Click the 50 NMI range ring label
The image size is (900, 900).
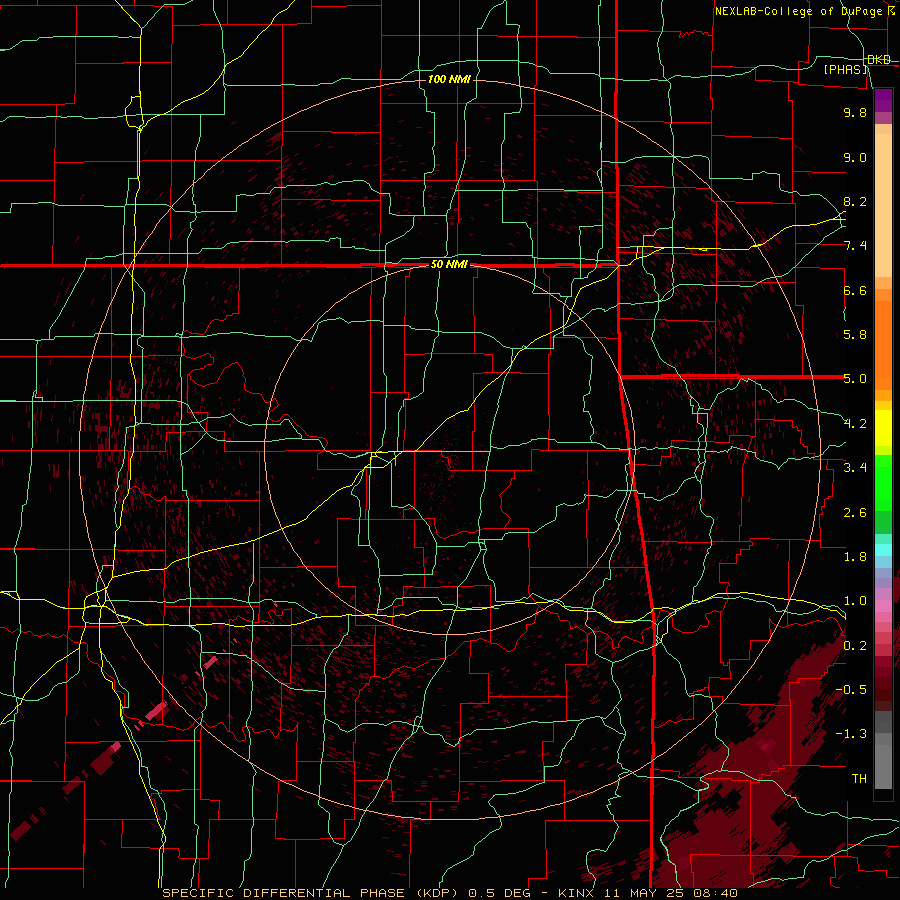click(x=449, y=265)
